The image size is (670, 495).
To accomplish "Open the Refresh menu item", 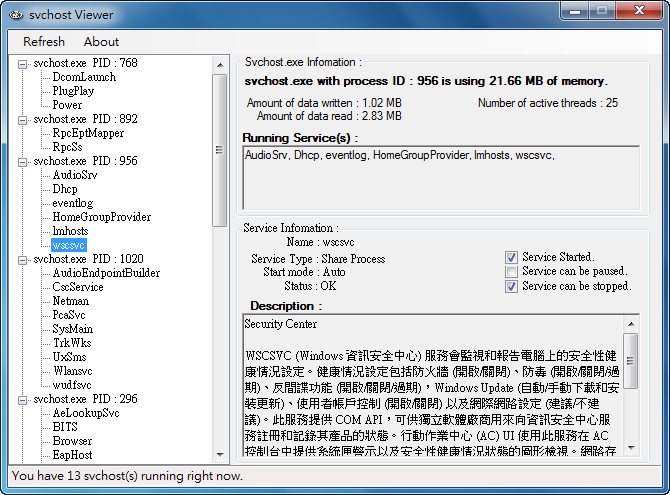I will pos(44,42).
